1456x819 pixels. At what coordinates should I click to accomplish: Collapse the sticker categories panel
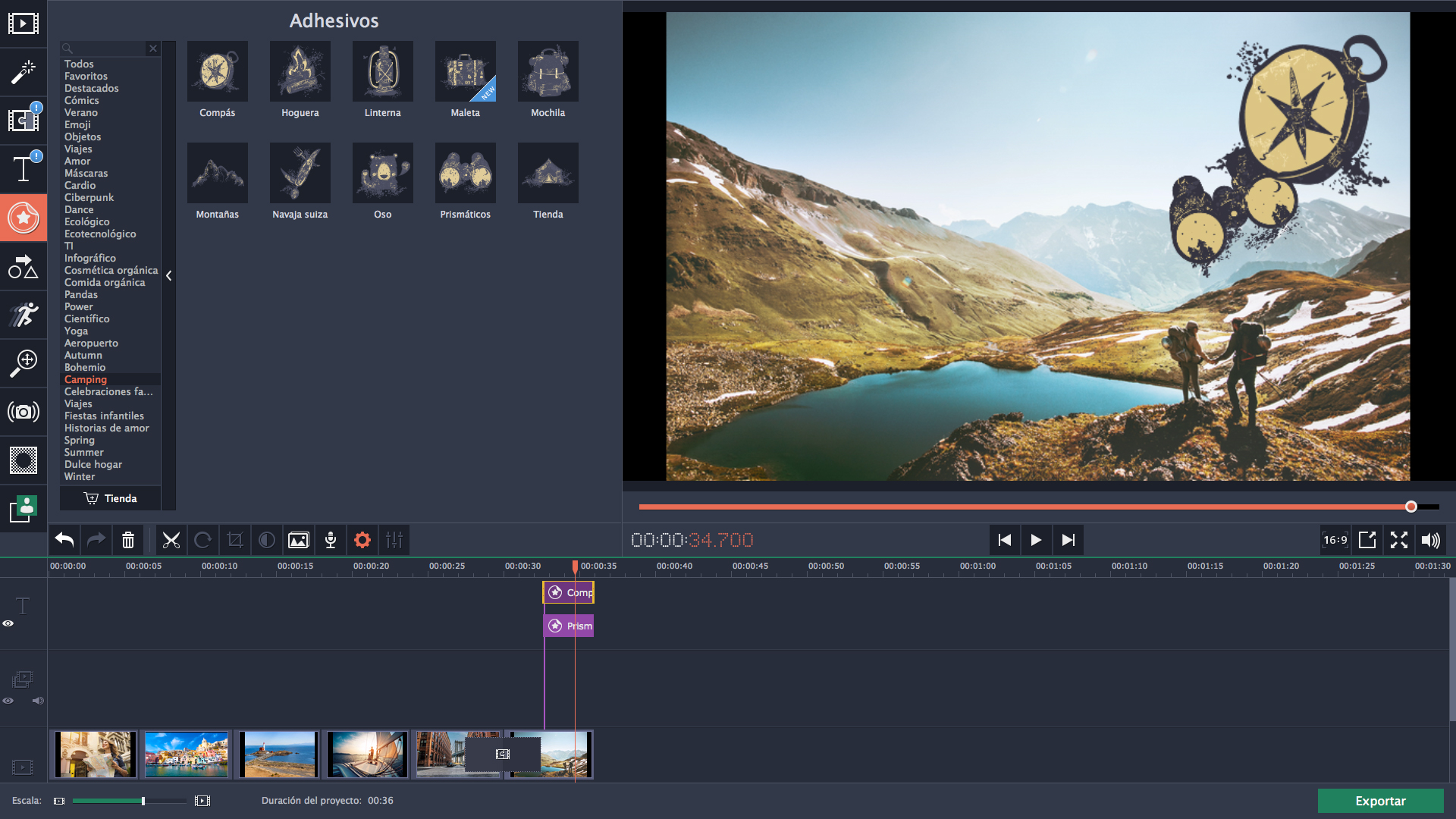169,276
